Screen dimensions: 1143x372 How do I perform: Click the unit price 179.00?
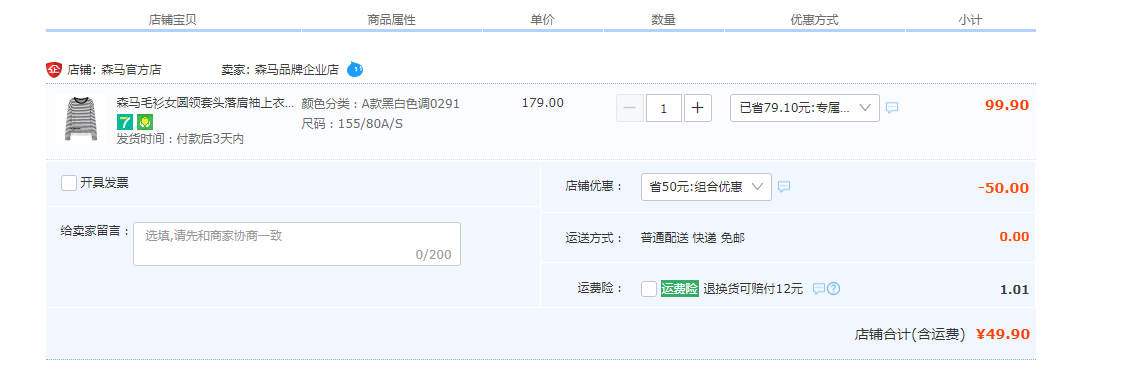542,103
